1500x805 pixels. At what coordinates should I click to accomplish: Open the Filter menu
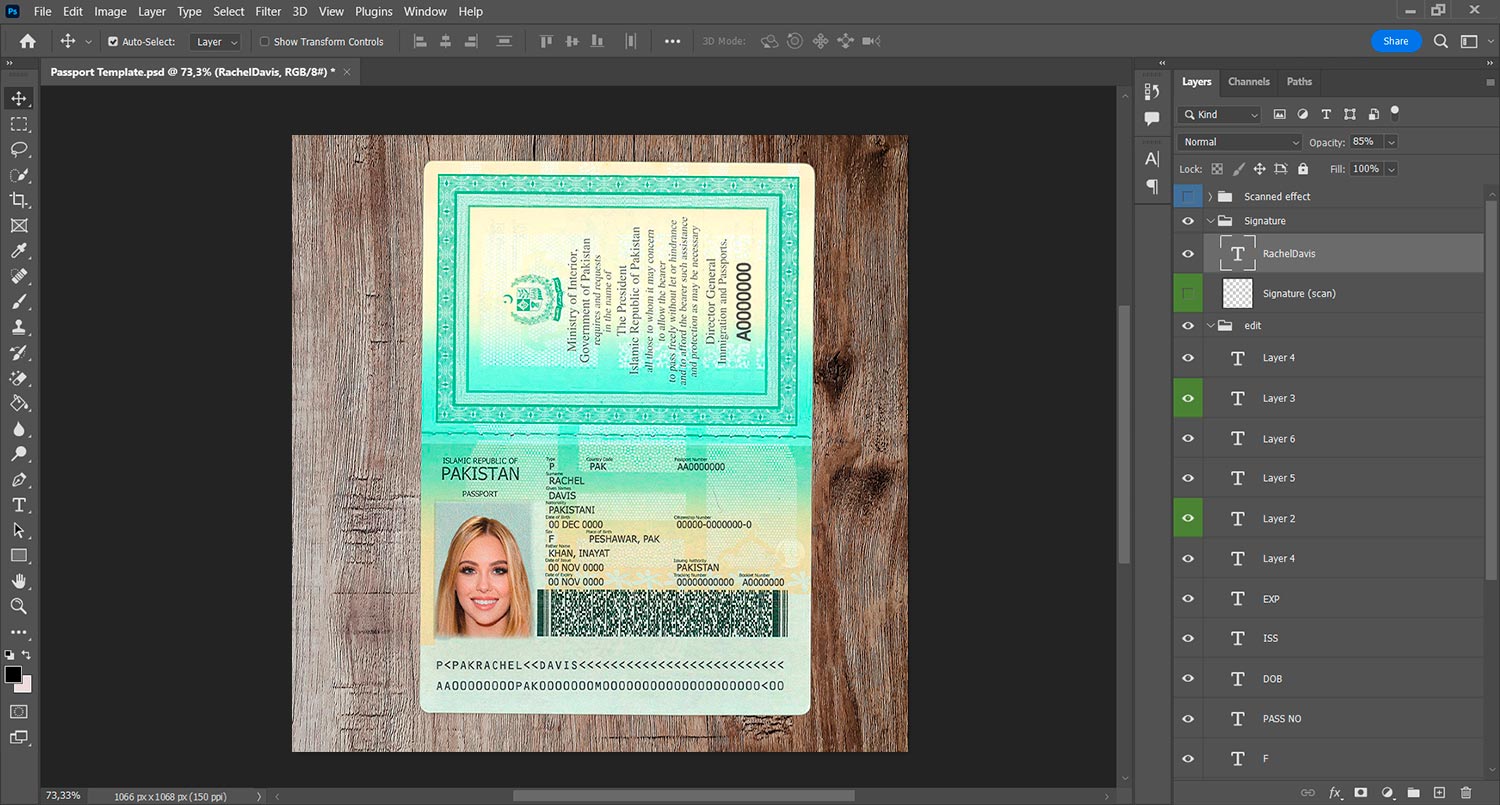point(268,12)
